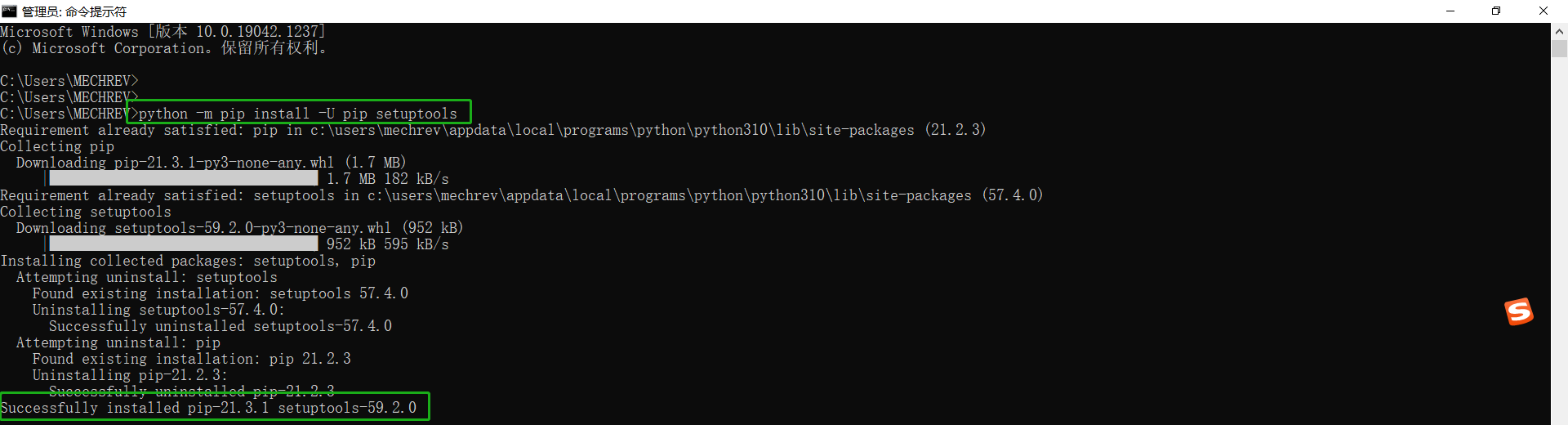Image resolution: width=1568 pixels, height=425 pixels.
Task: Click the Microsoft Windows version line
Action: click(x=163, y=31)
